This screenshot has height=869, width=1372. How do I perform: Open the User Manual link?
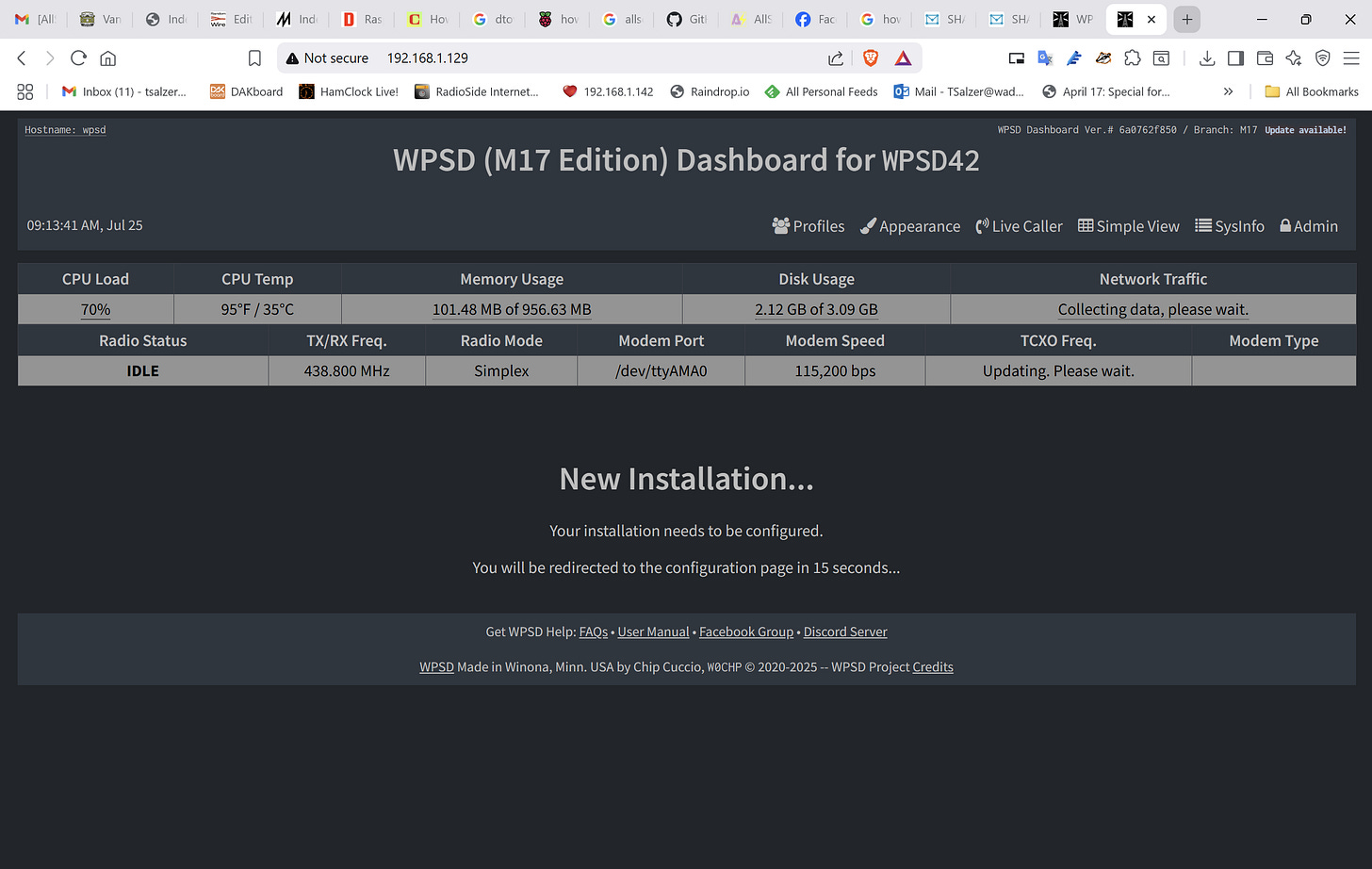654,631
